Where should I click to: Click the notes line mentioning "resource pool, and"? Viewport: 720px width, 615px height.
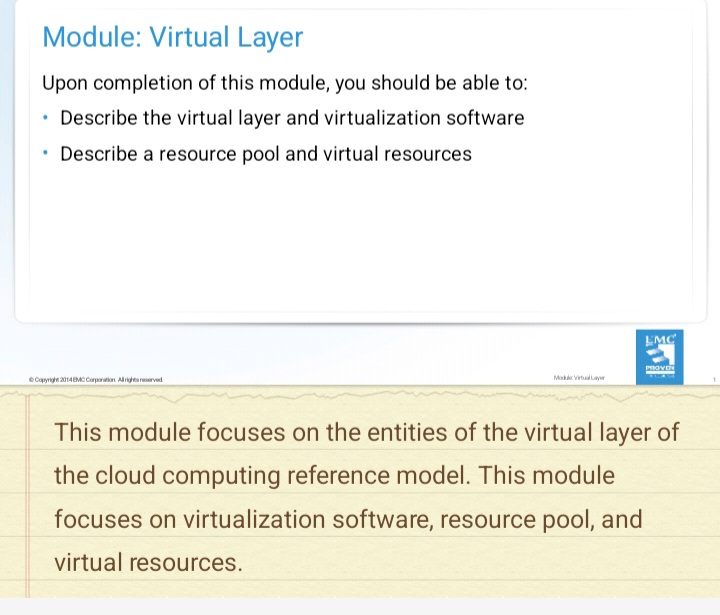point(347,519)
